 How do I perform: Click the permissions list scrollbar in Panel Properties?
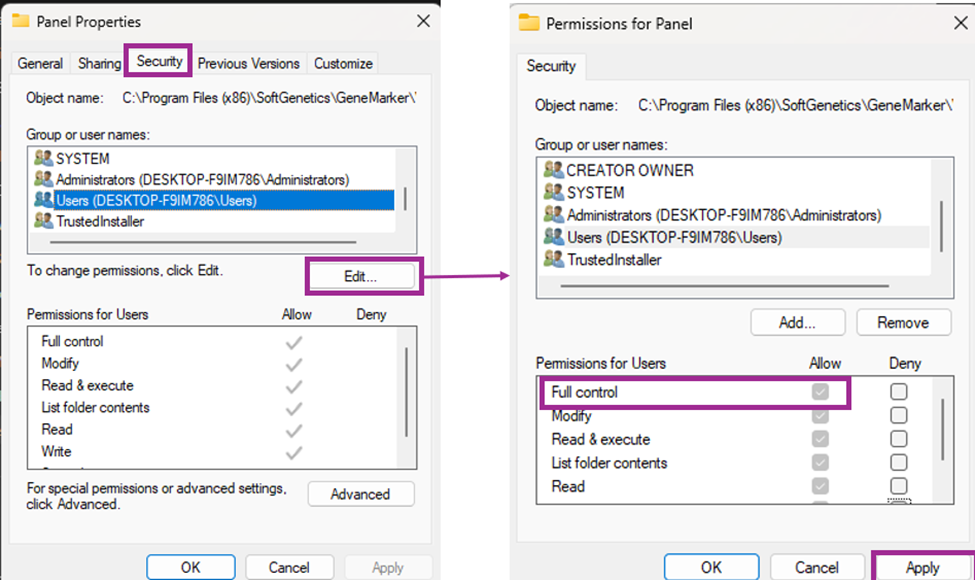coord(405,390)
